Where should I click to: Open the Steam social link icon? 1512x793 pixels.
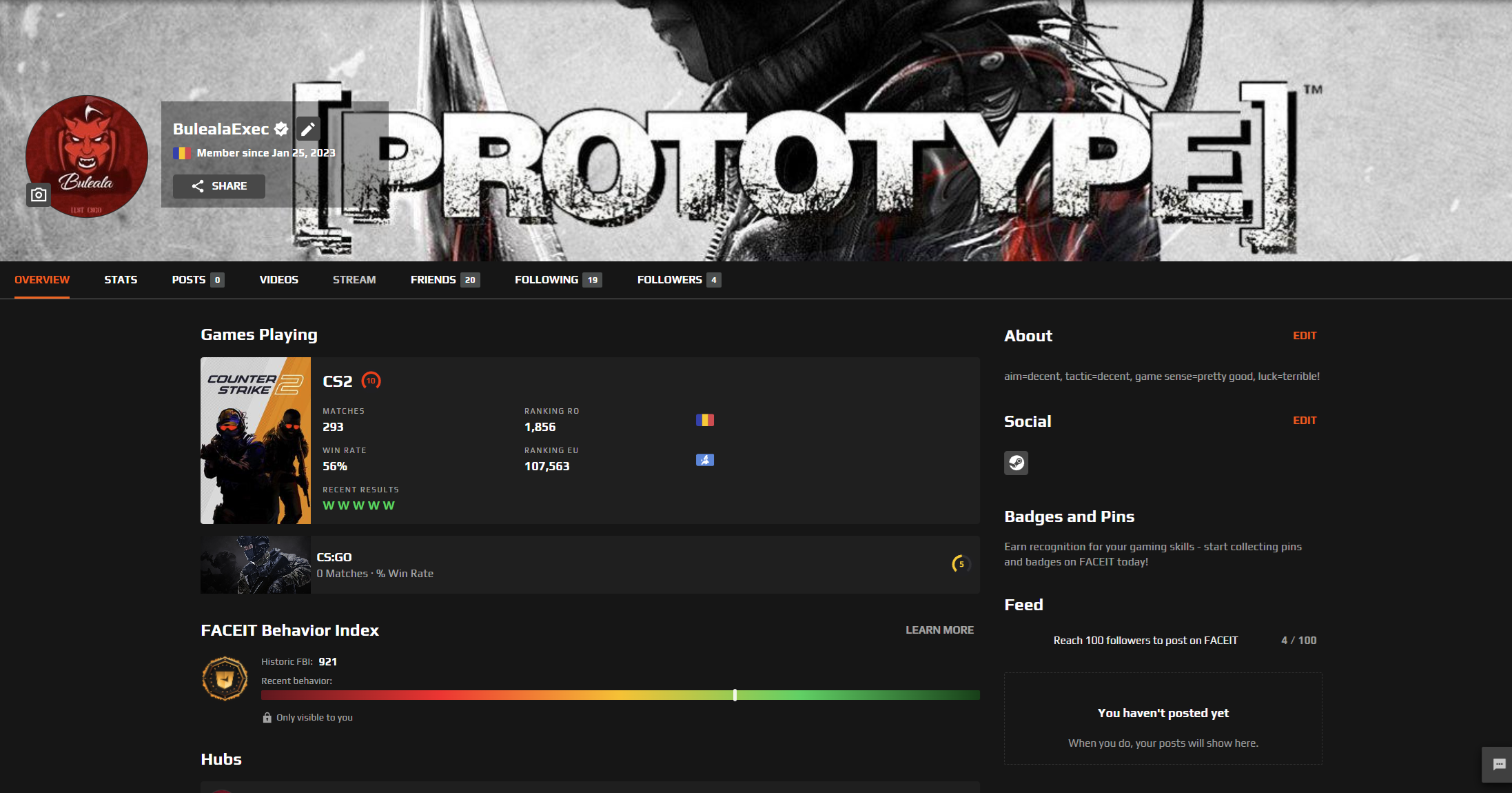[x=1016, y=463]
